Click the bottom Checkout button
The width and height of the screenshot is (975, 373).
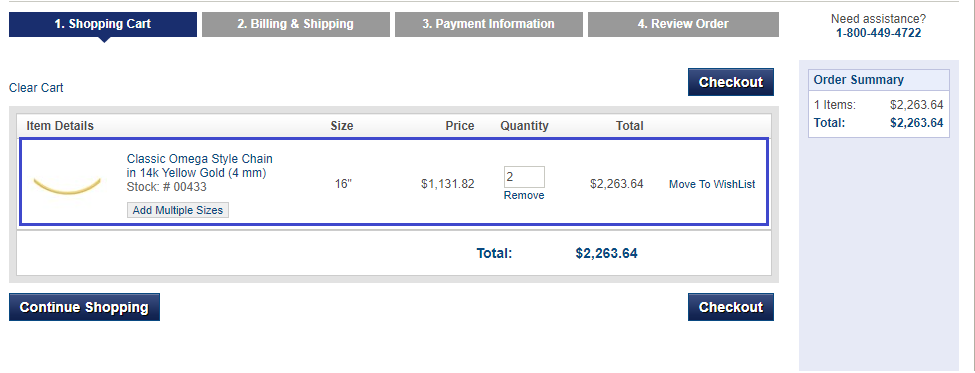tap(731, 307)
